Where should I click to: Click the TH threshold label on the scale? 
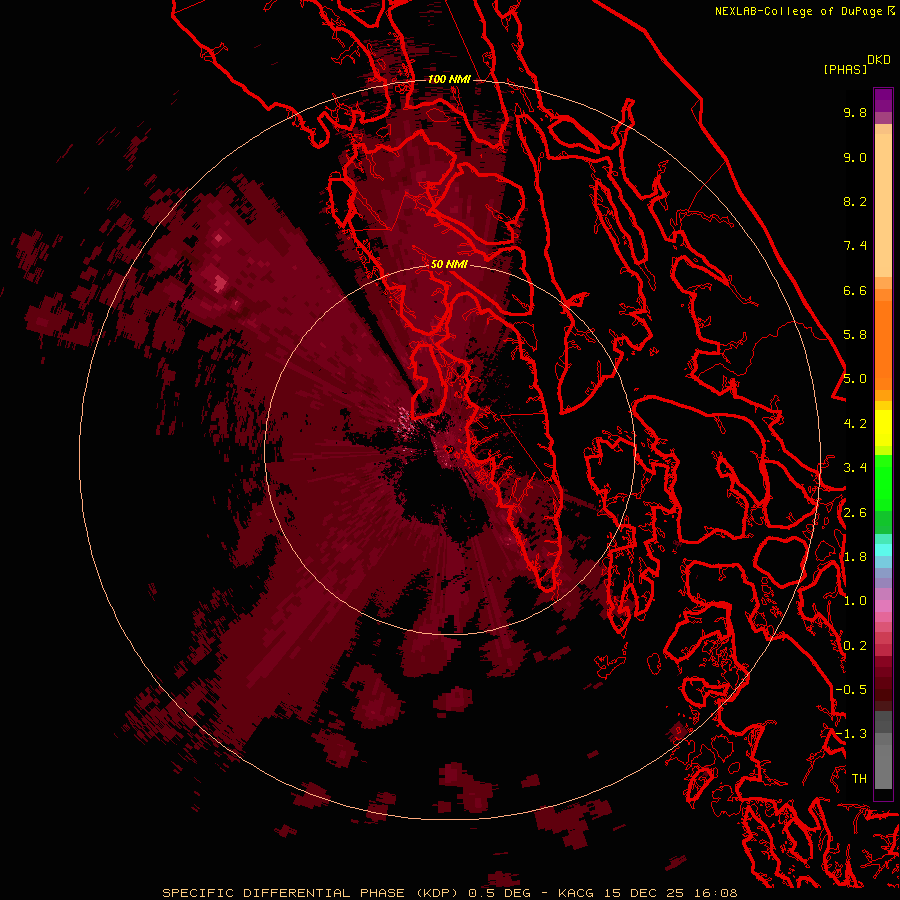(x=859, y=779)
